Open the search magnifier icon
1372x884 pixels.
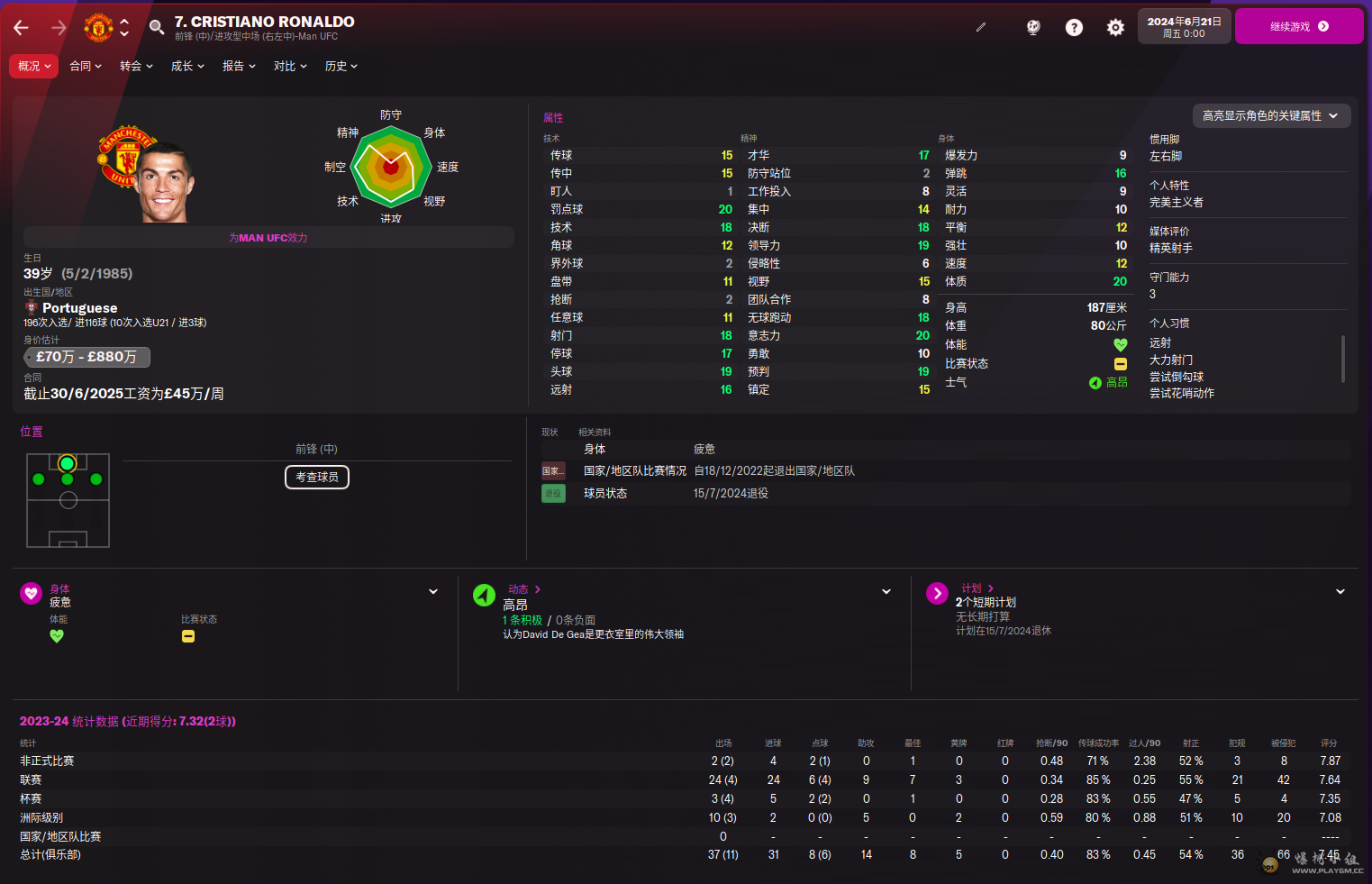tap(157, 27)
